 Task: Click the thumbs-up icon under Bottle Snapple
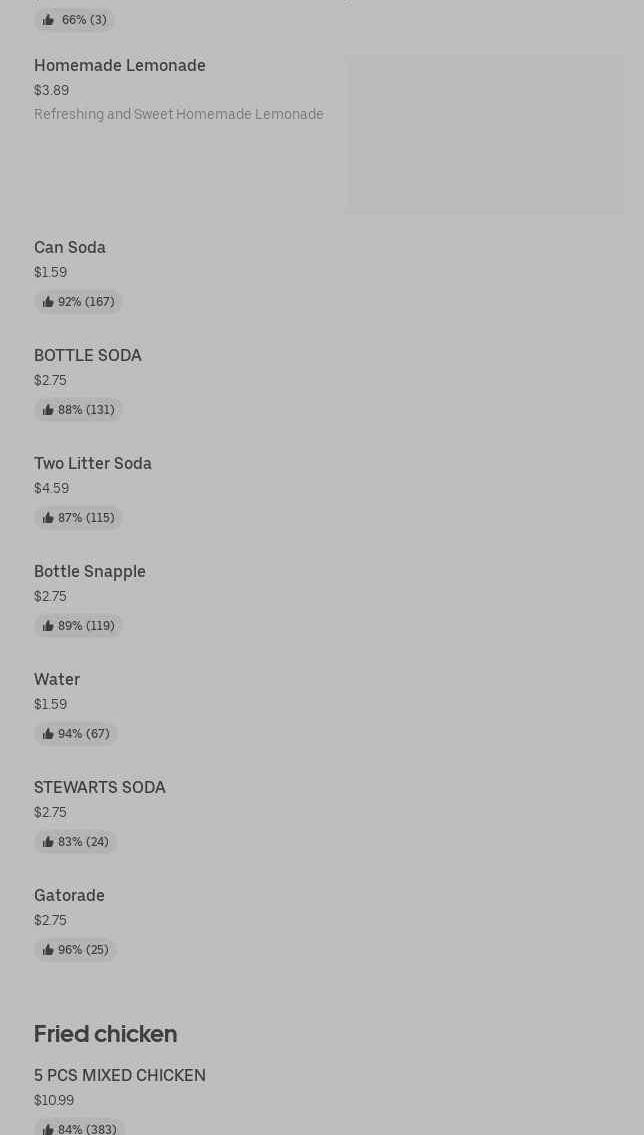(x=48, y=626)
